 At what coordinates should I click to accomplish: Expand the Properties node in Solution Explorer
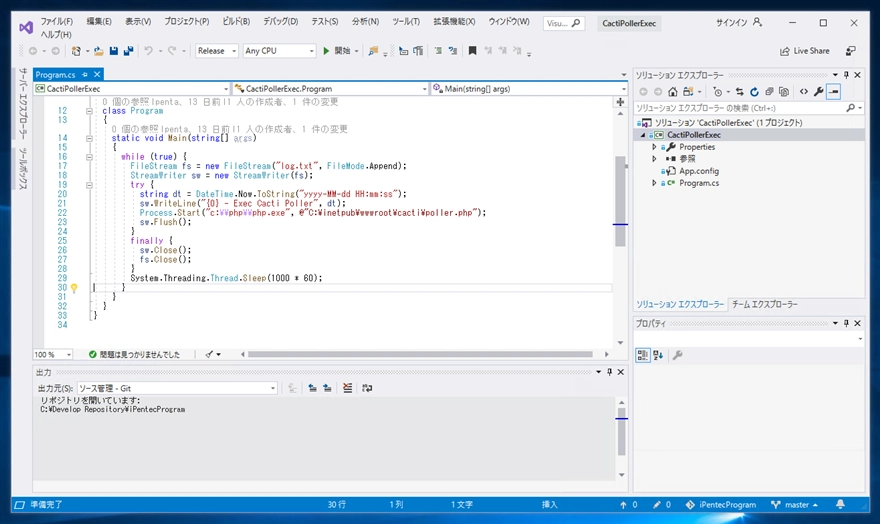click(x=654, y=147)
